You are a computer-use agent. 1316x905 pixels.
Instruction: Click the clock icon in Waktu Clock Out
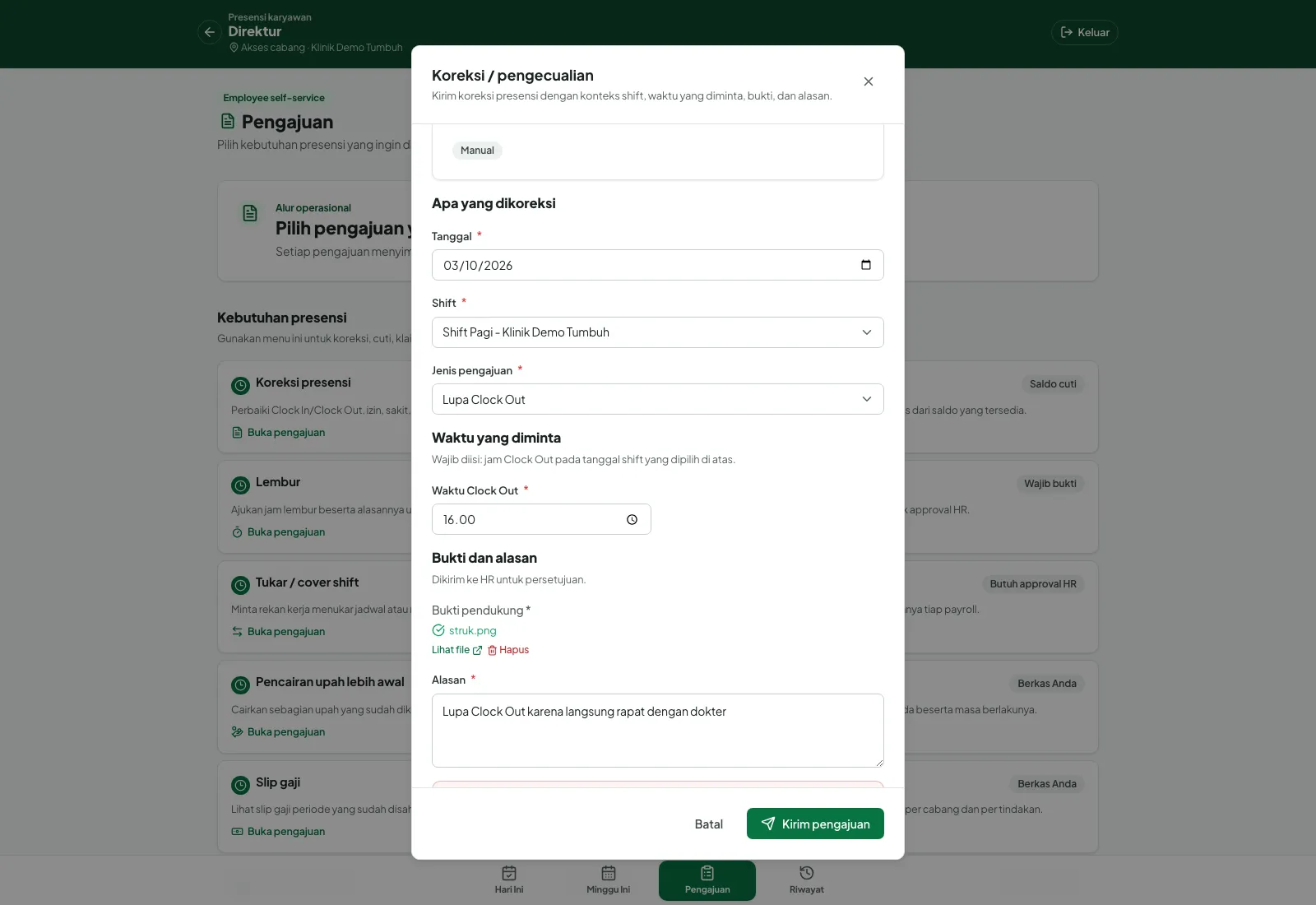point(632,519)
